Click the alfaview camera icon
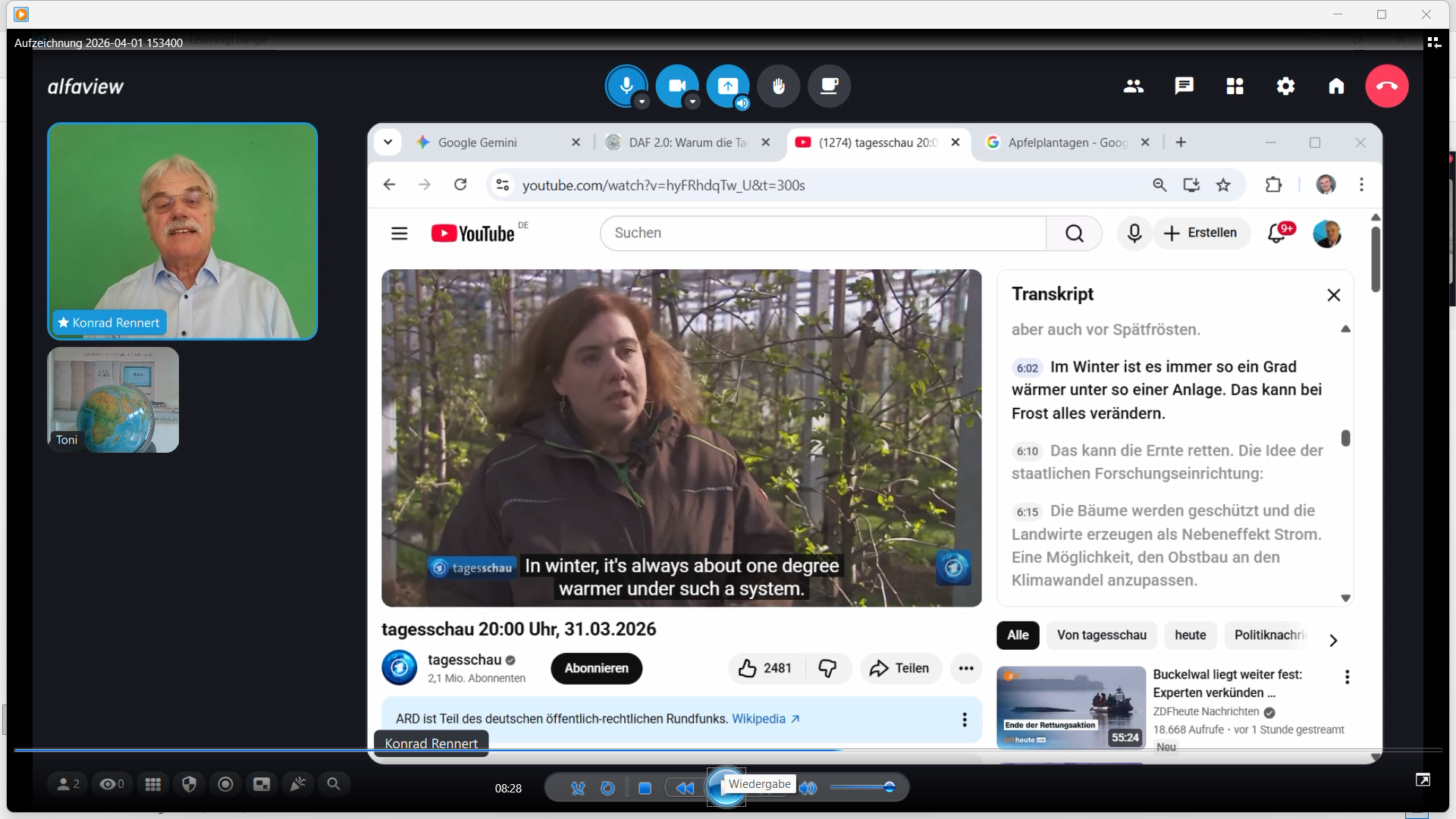This screenshot has width=1456, height=819. (x=676, y=85)
